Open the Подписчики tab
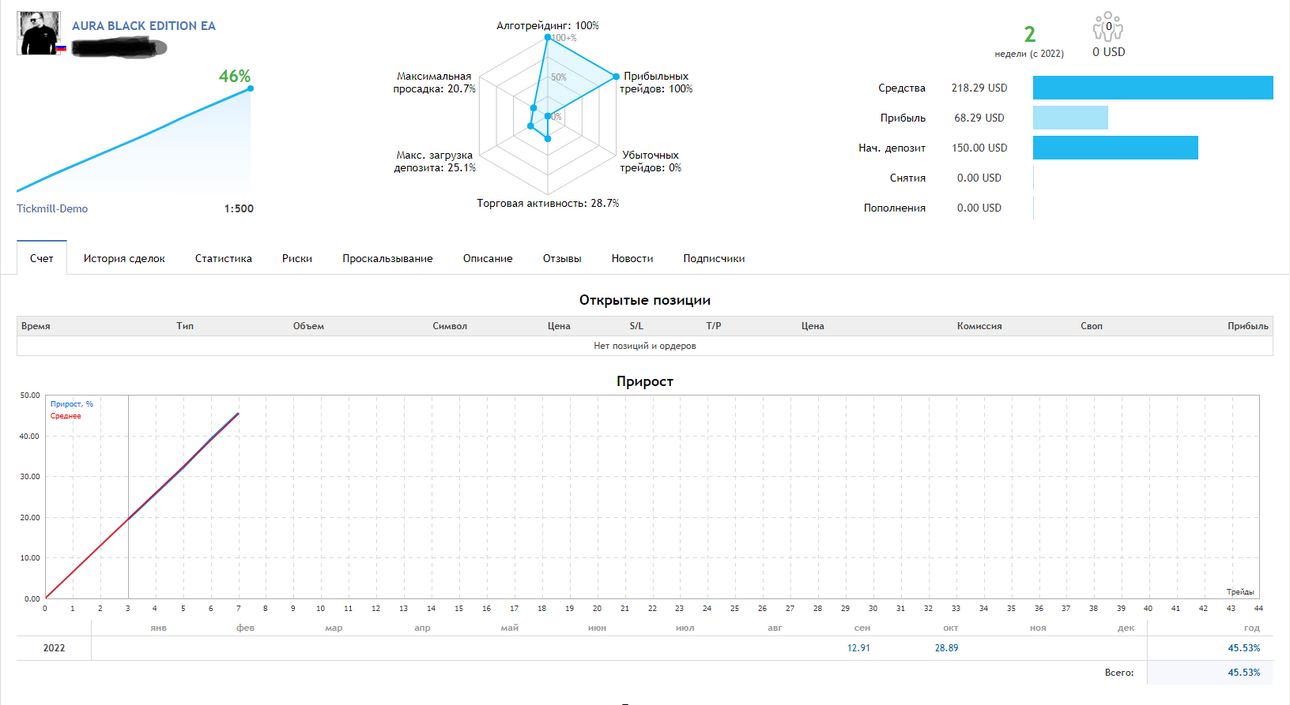Image resolution: width=1290 pixels, height=705 pixels. click(714, 258)
